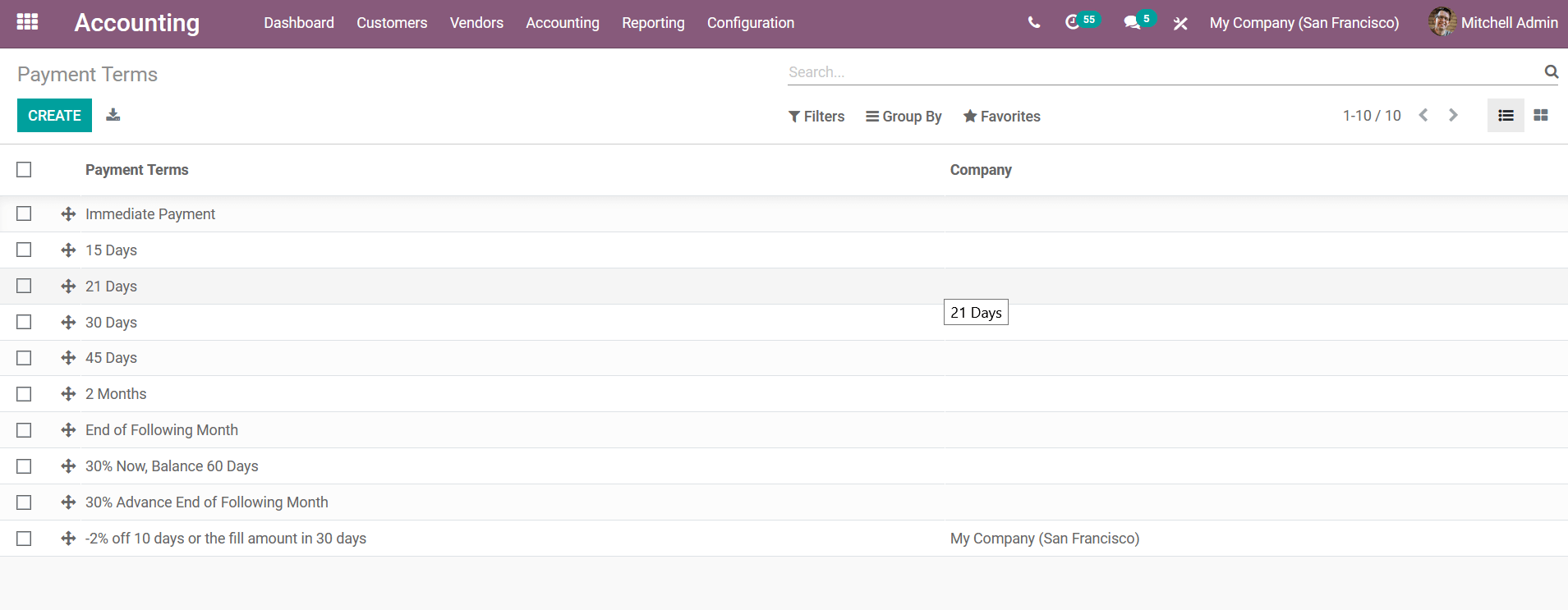
Task: Open 30% Now, Balance 60 Days term
Action: coord(172,466)
